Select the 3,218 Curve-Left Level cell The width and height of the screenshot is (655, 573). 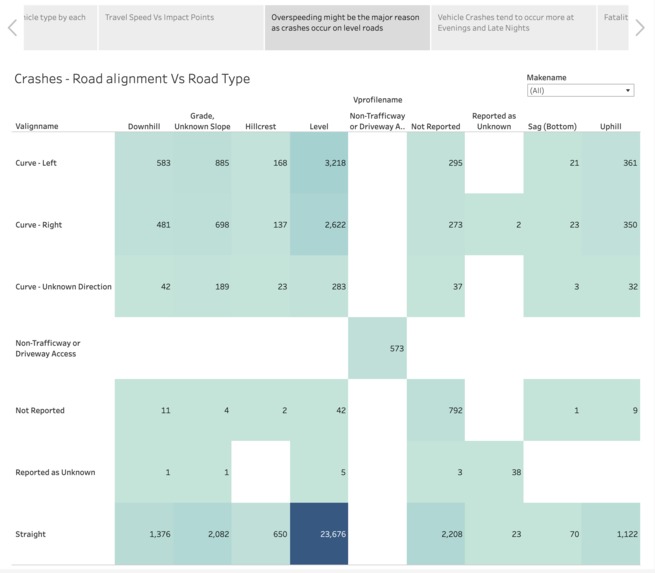(x=319, y=162)
